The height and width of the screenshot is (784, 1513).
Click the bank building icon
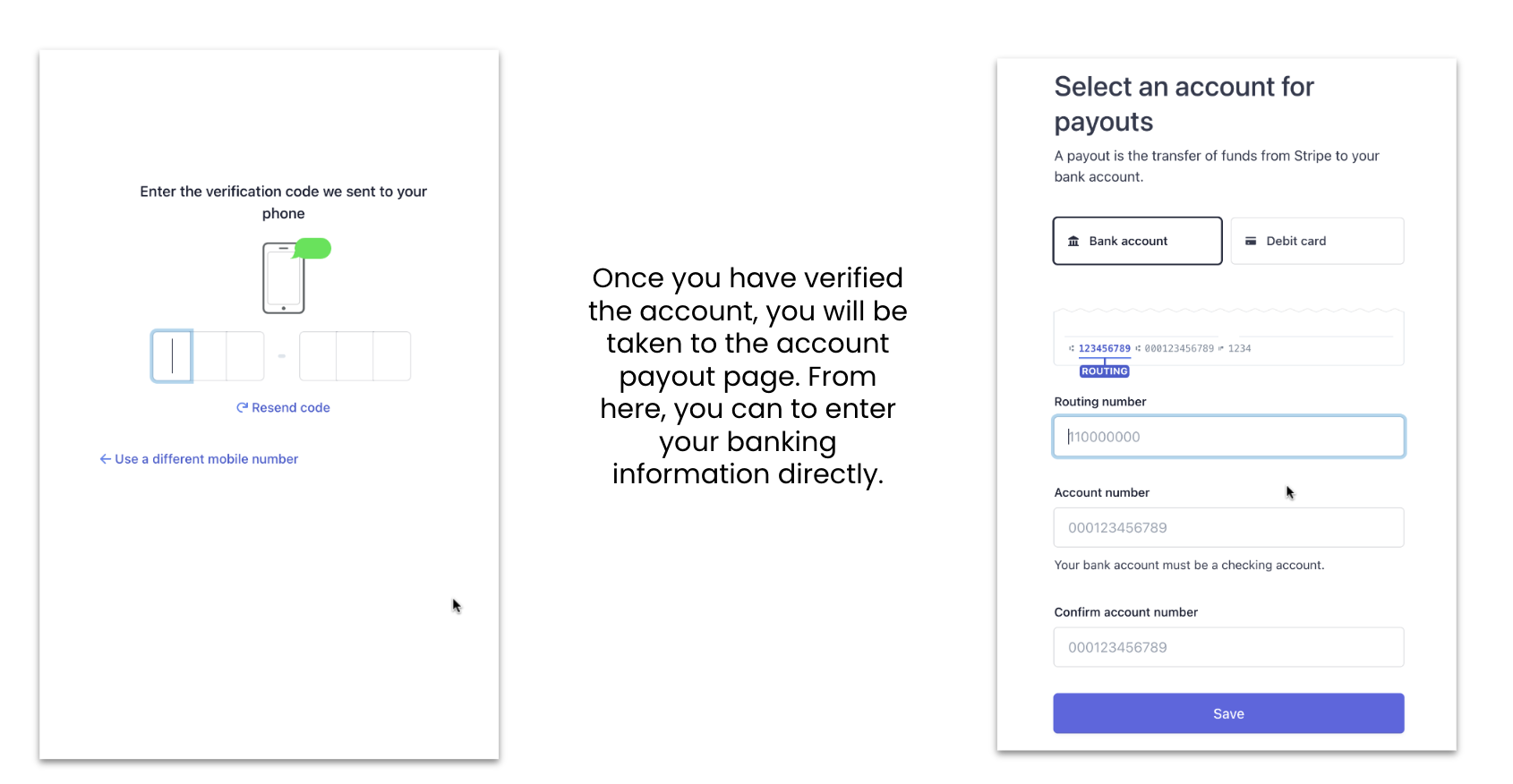tap(1073, 242)
